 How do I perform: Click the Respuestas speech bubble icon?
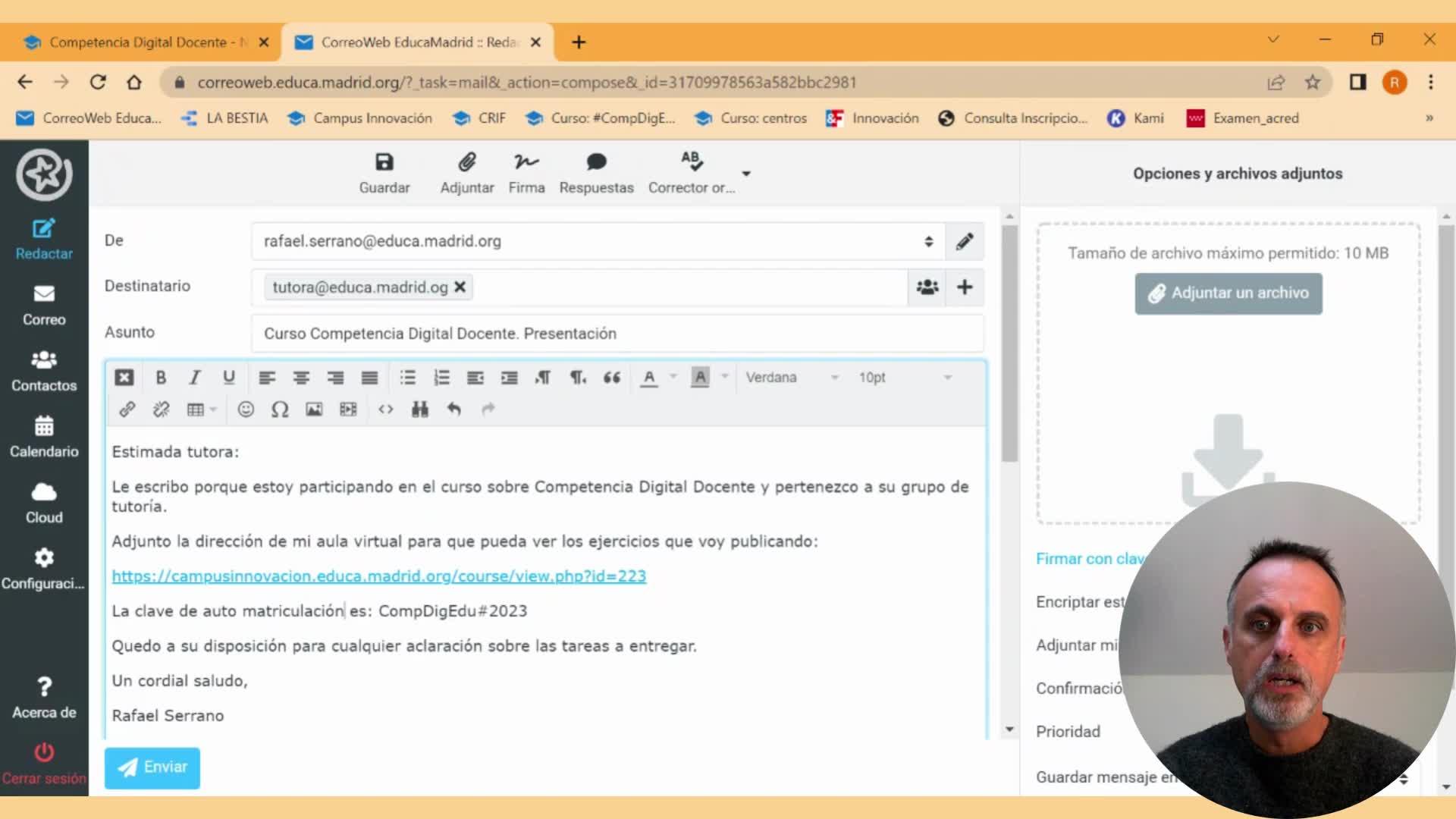point(596,162)
